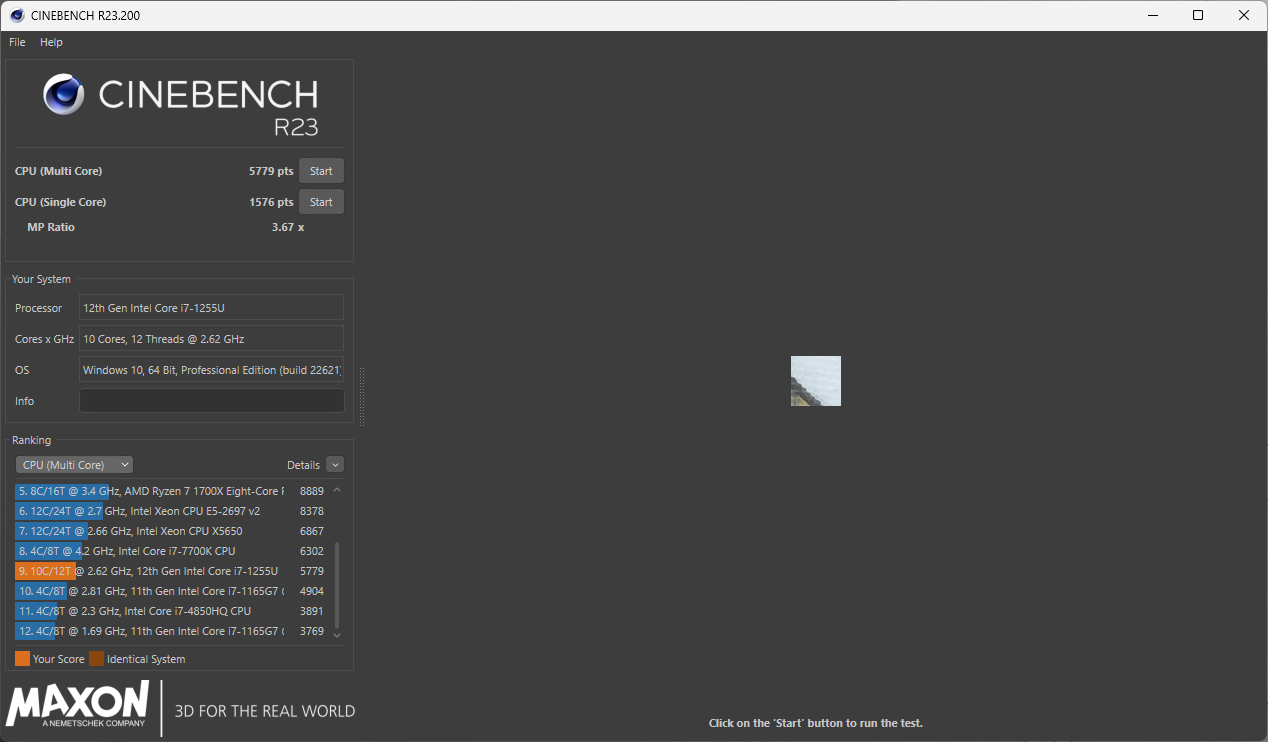The width and height of the screenshot is (1268, 742).
Task: Open the CPU (Multi Core) ranking dropdown
Action: (74, 465)
